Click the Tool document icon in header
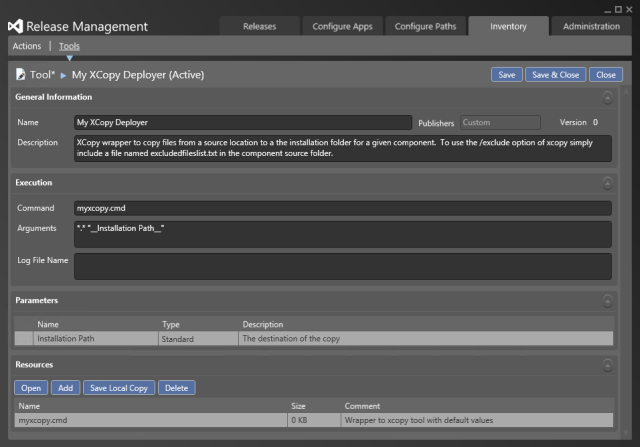 tap(20, 74)
